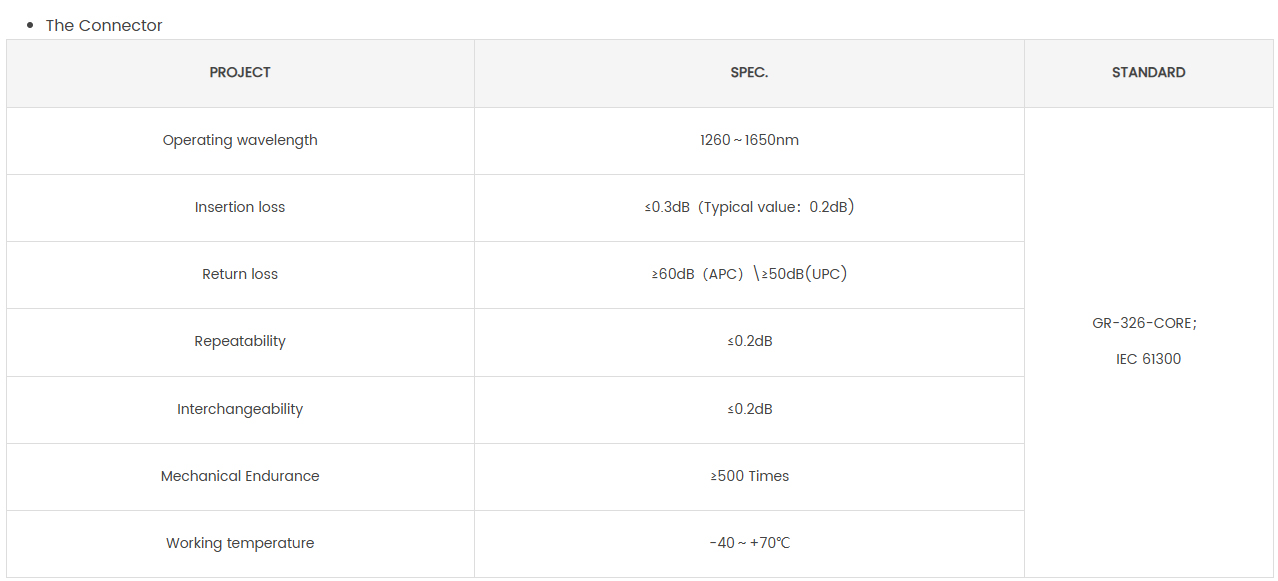The image size is (1278, 581).
Task: Select the Operating wavelength row label
Action: pyautogui.click(x=240, y=140)
